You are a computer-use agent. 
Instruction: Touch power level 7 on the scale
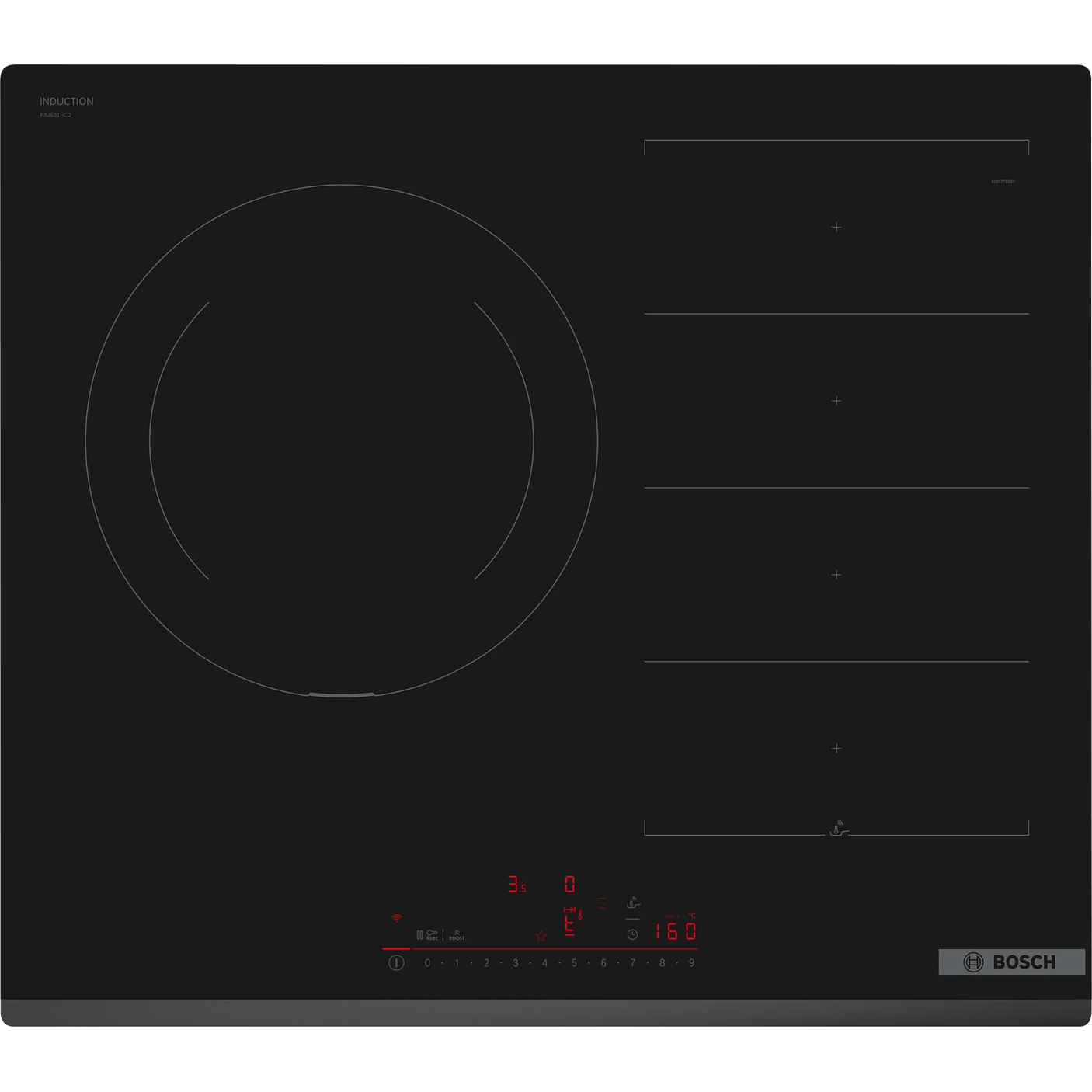click(x=633, y=963)
